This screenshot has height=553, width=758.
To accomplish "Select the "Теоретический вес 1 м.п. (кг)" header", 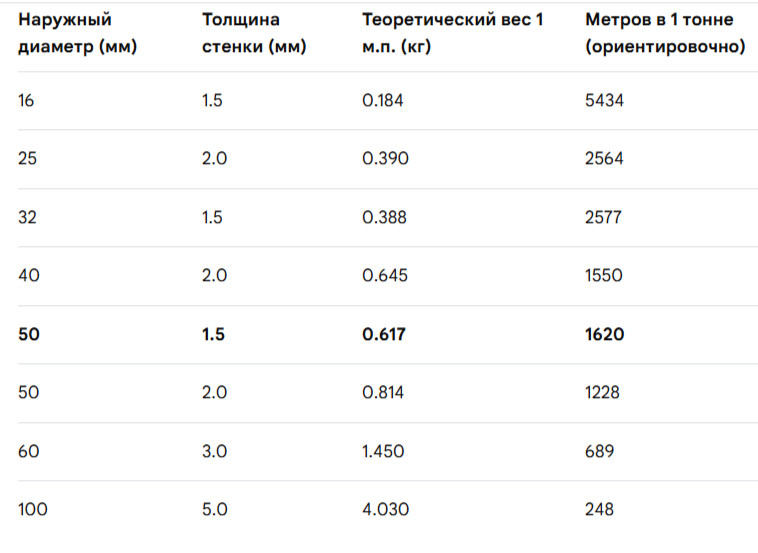I will pyautogui.click(x=452, y=33).
